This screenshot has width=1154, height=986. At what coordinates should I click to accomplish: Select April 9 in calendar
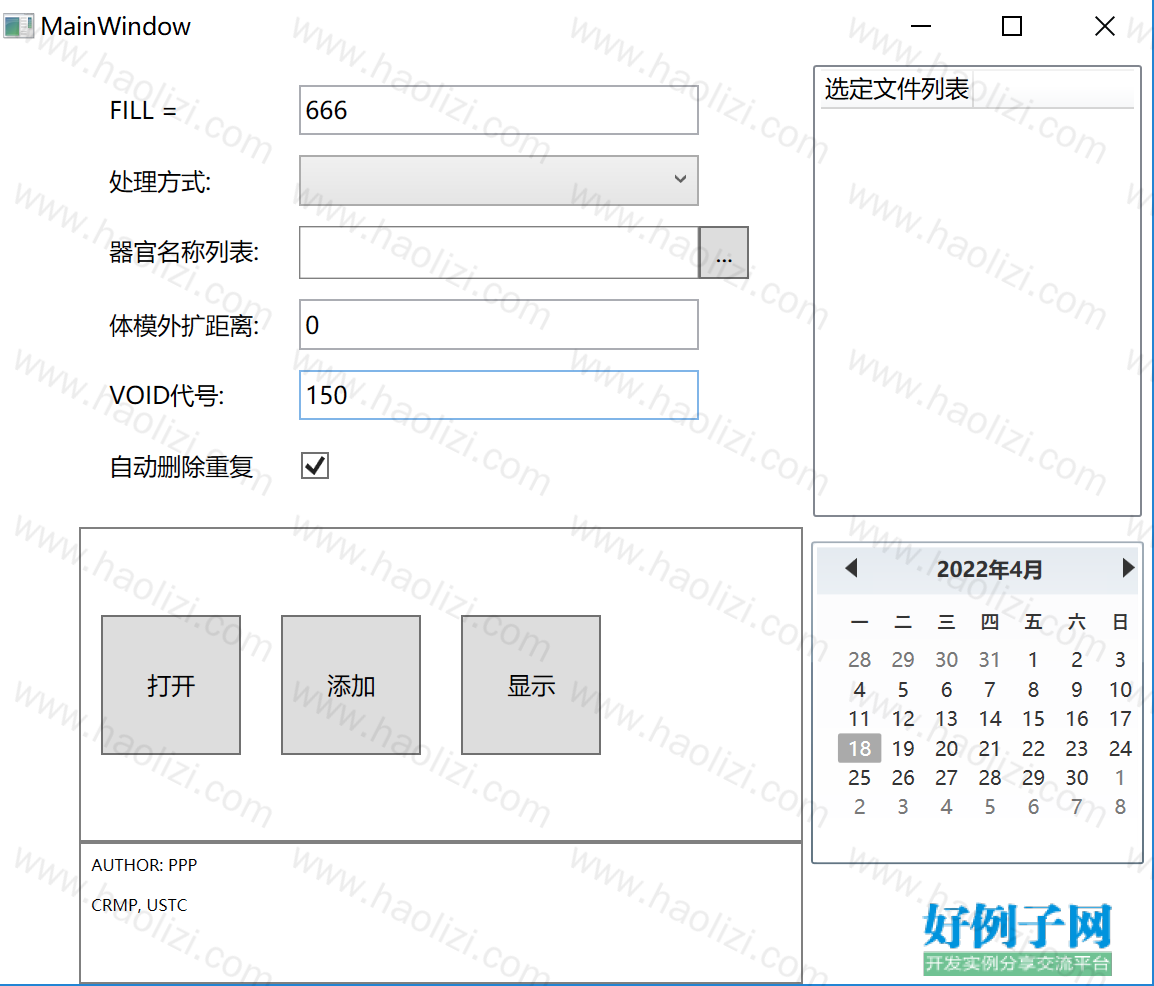[1077, 689]
